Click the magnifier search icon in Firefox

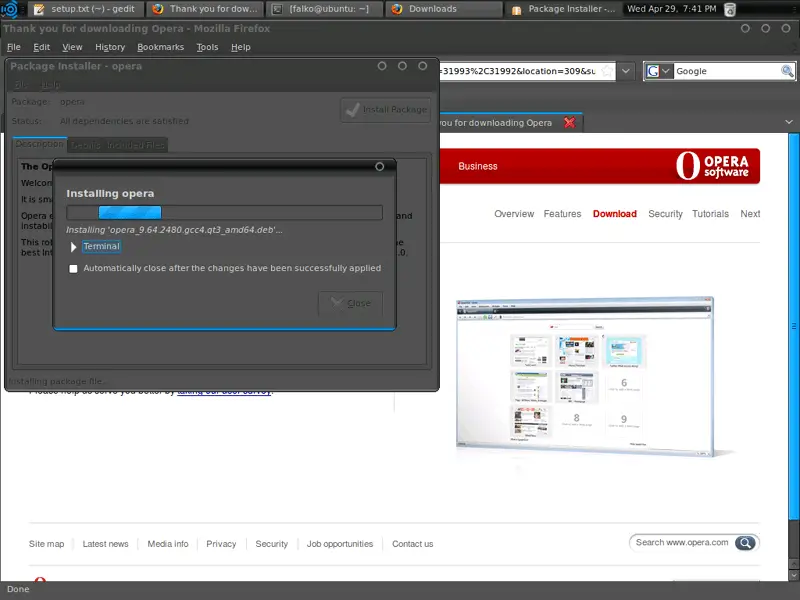[x=787, y=71]
